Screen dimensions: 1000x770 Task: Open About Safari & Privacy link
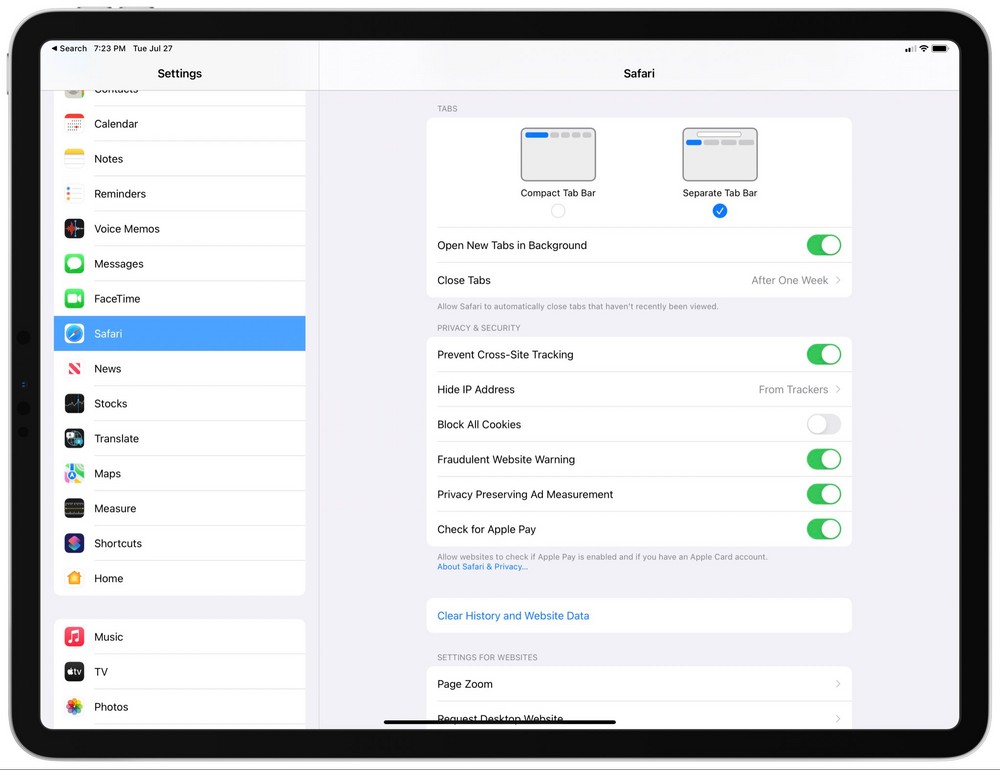pos(482,567)
